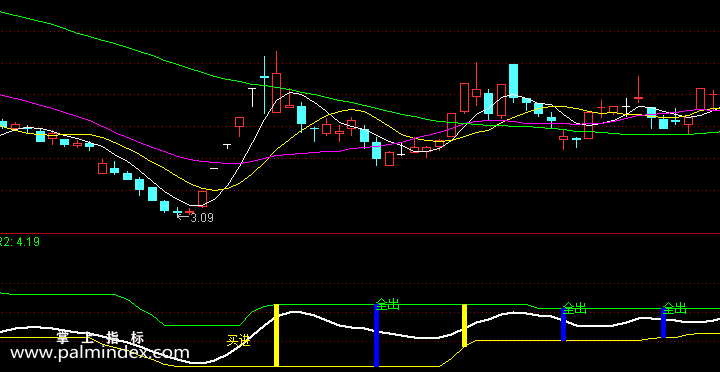
Task: Click the middle green 全出 label
Action: coord(575,308)
